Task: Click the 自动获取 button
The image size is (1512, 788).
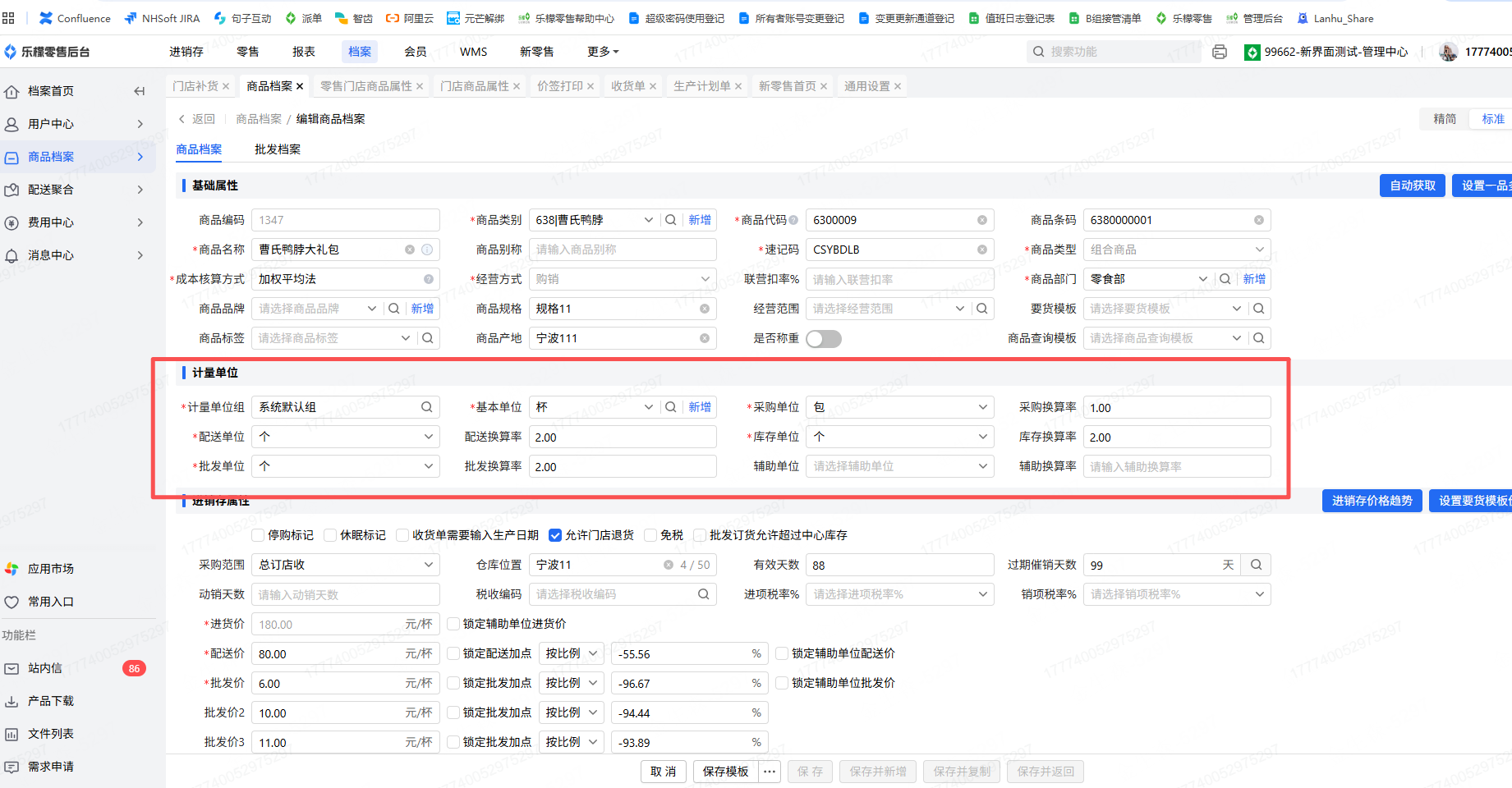Action: click(x=1413, y=186)
